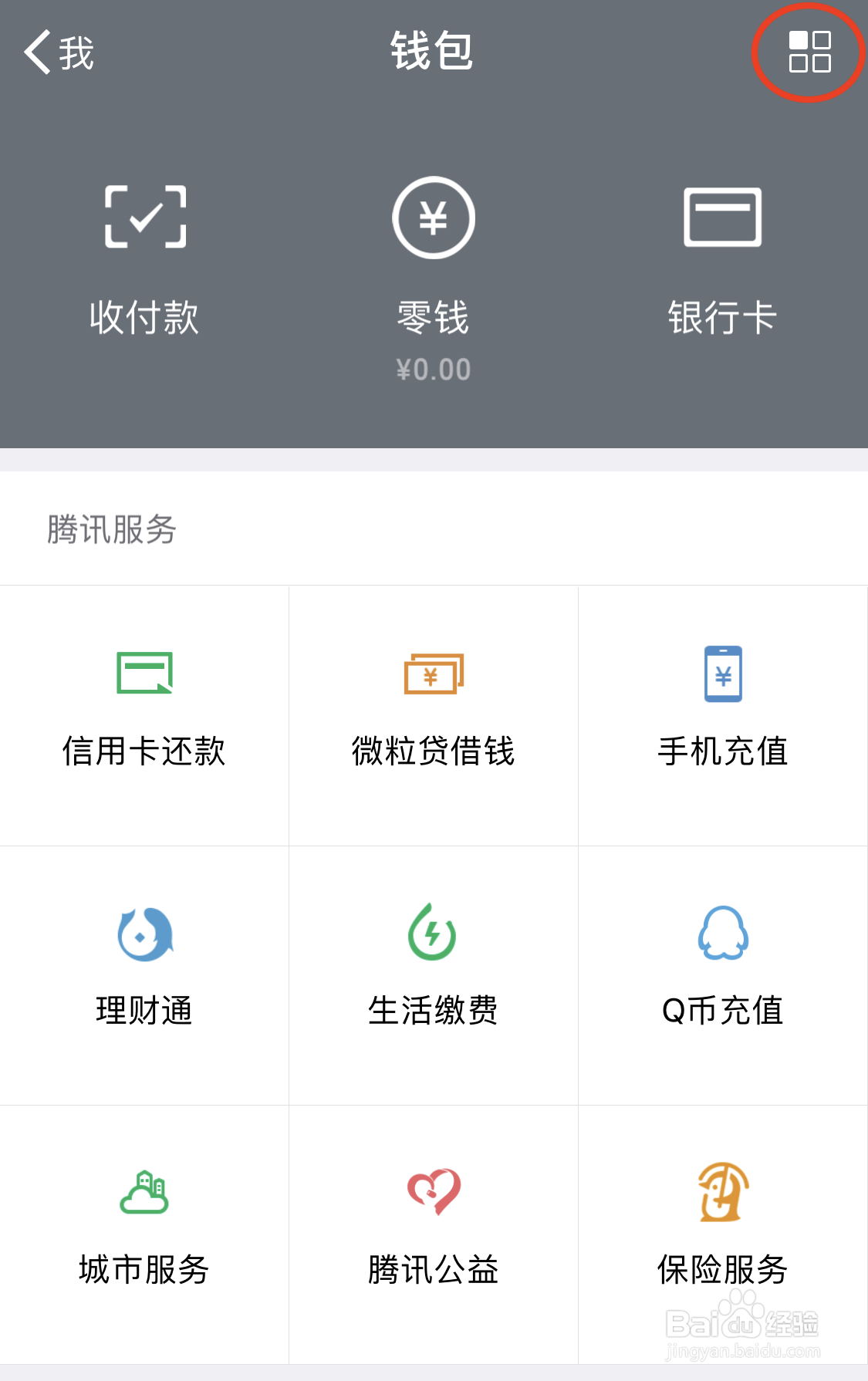868x1381 pixels.
Task: Tap the 生活缴费 label
Action: pyautogui.click(x=434, y=1010)
